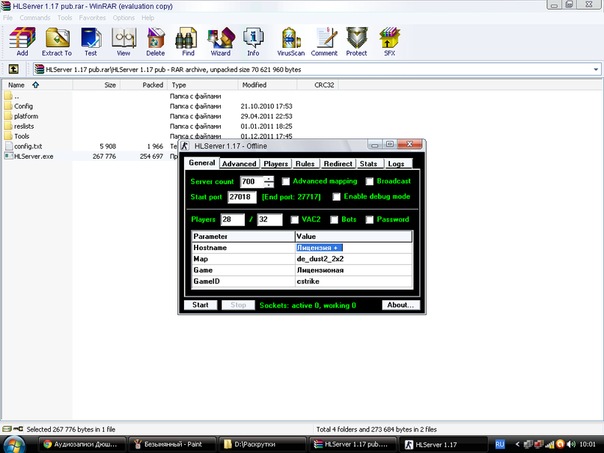
Task: Enable the VAC2 checkbox
Action: [295, 220]
